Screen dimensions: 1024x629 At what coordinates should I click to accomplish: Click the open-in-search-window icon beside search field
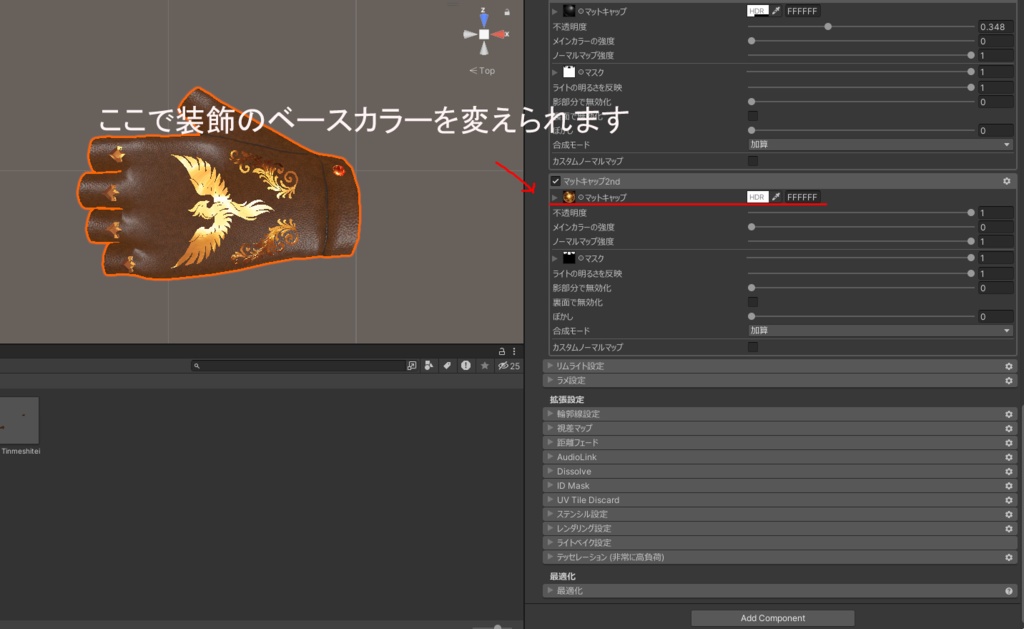click(x=411, y=366)
